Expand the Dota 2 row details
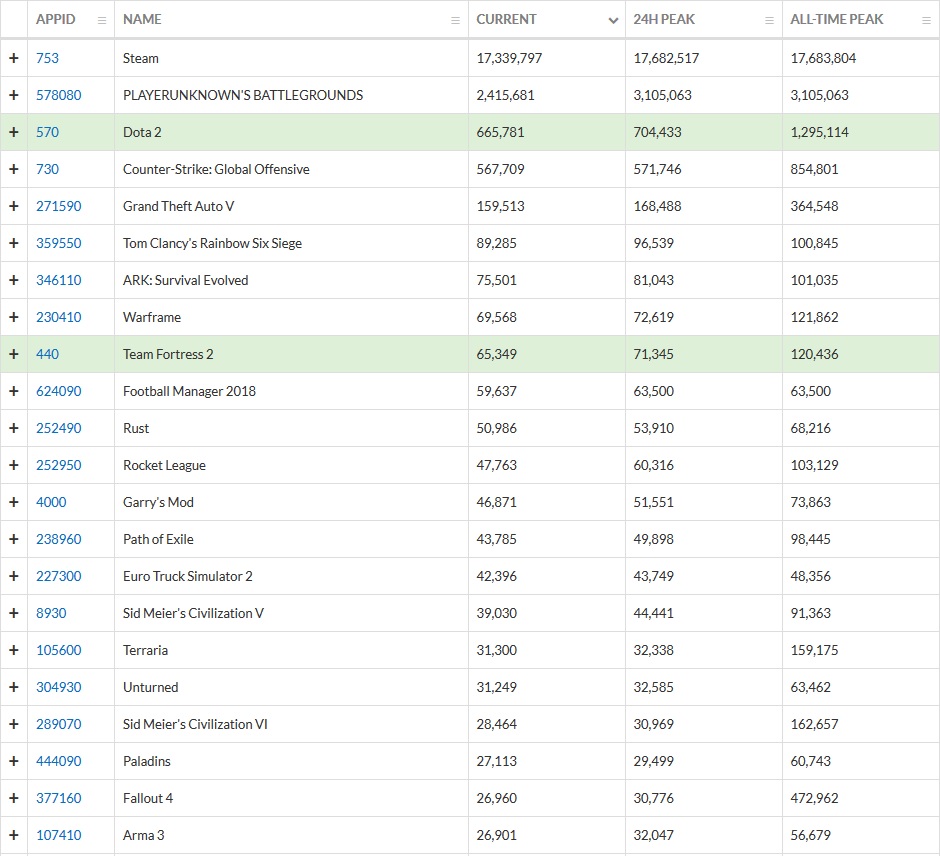The image size is (940, 856). [x=14, y=132]
